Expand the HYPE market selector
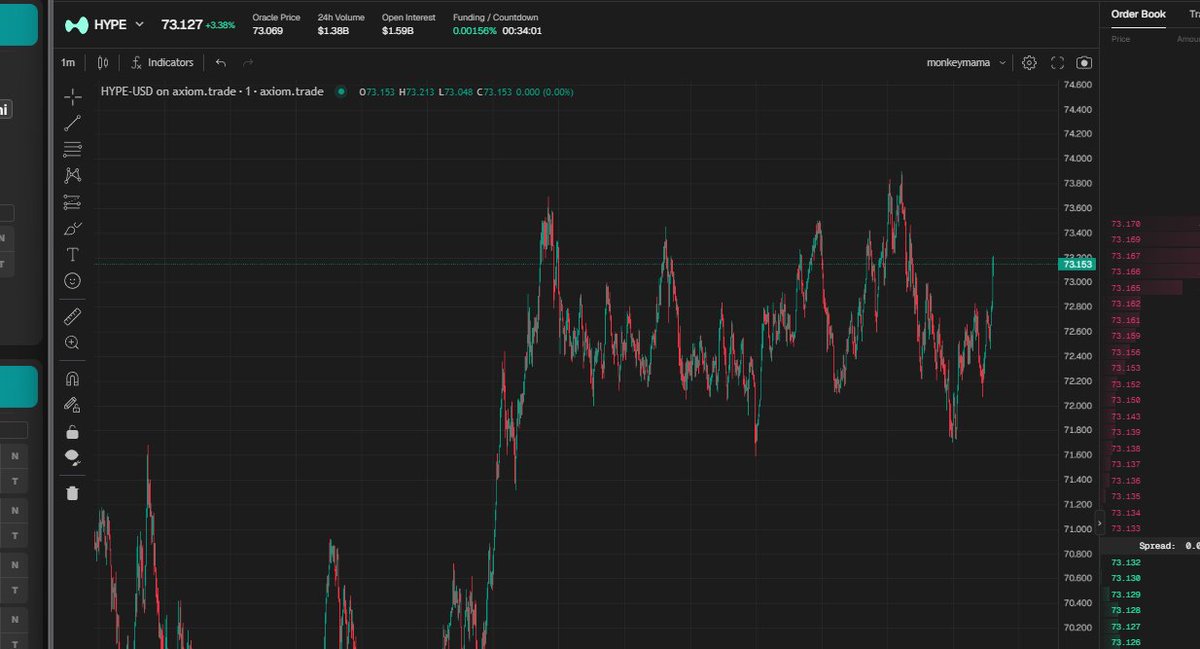 pyautogui.click(x=139, y=24)
